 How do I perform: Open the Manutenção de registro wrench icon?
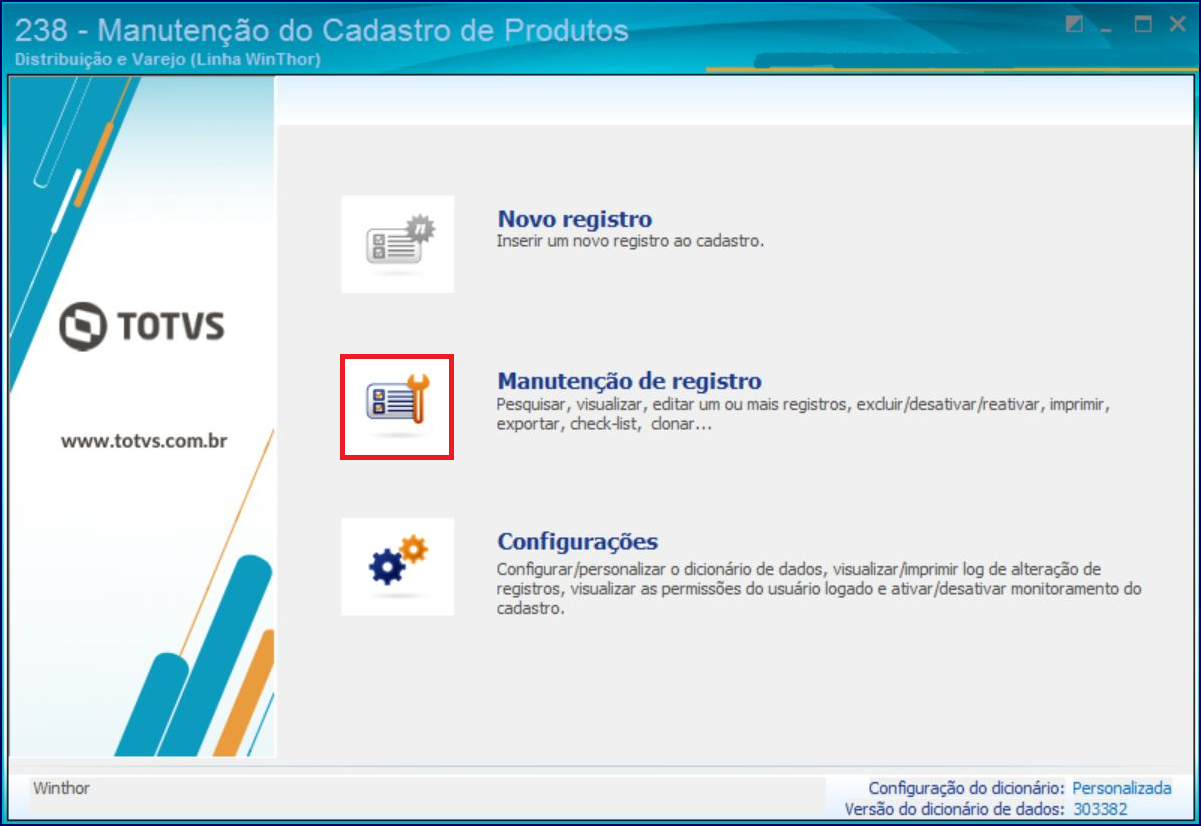397,406
